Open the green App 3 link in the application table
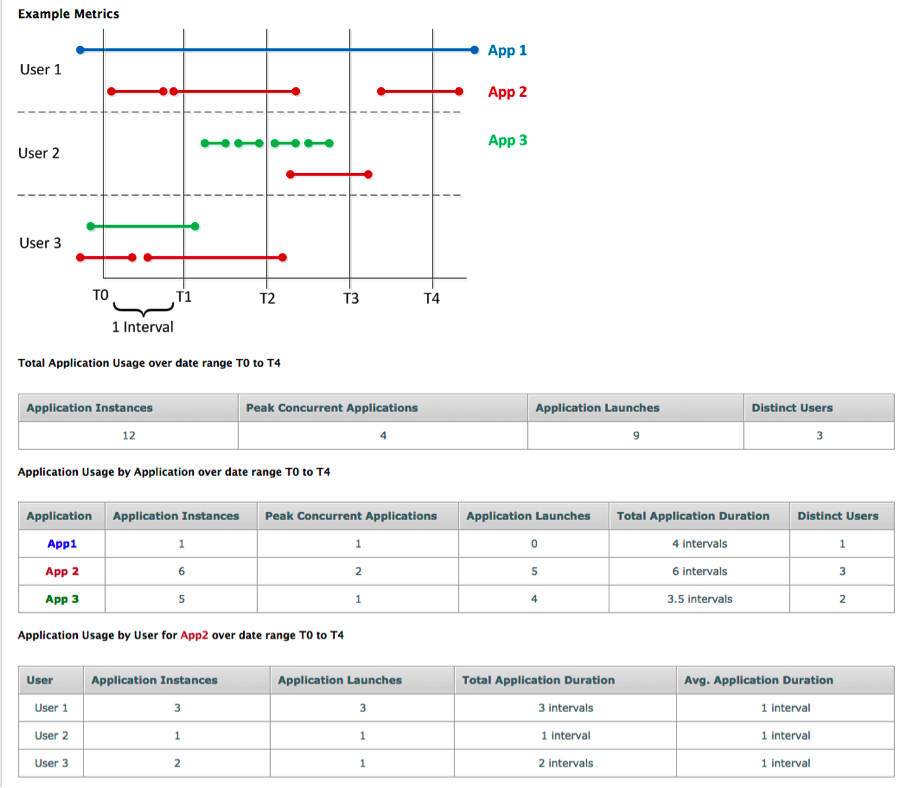900x788 pixels. (61, 599)
